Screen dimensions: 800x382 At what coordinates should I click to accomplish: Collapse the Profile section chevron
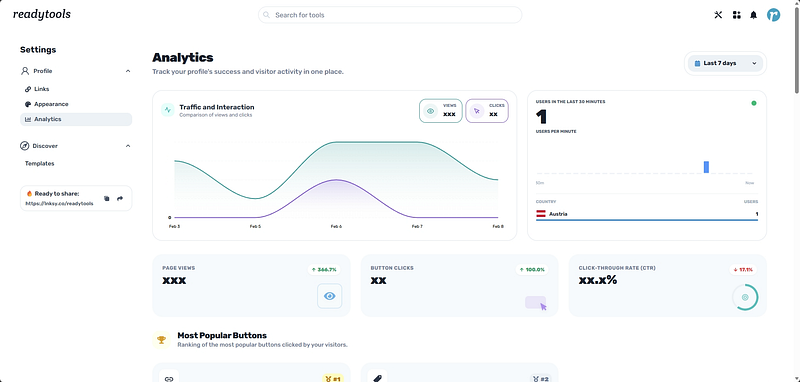128,71
